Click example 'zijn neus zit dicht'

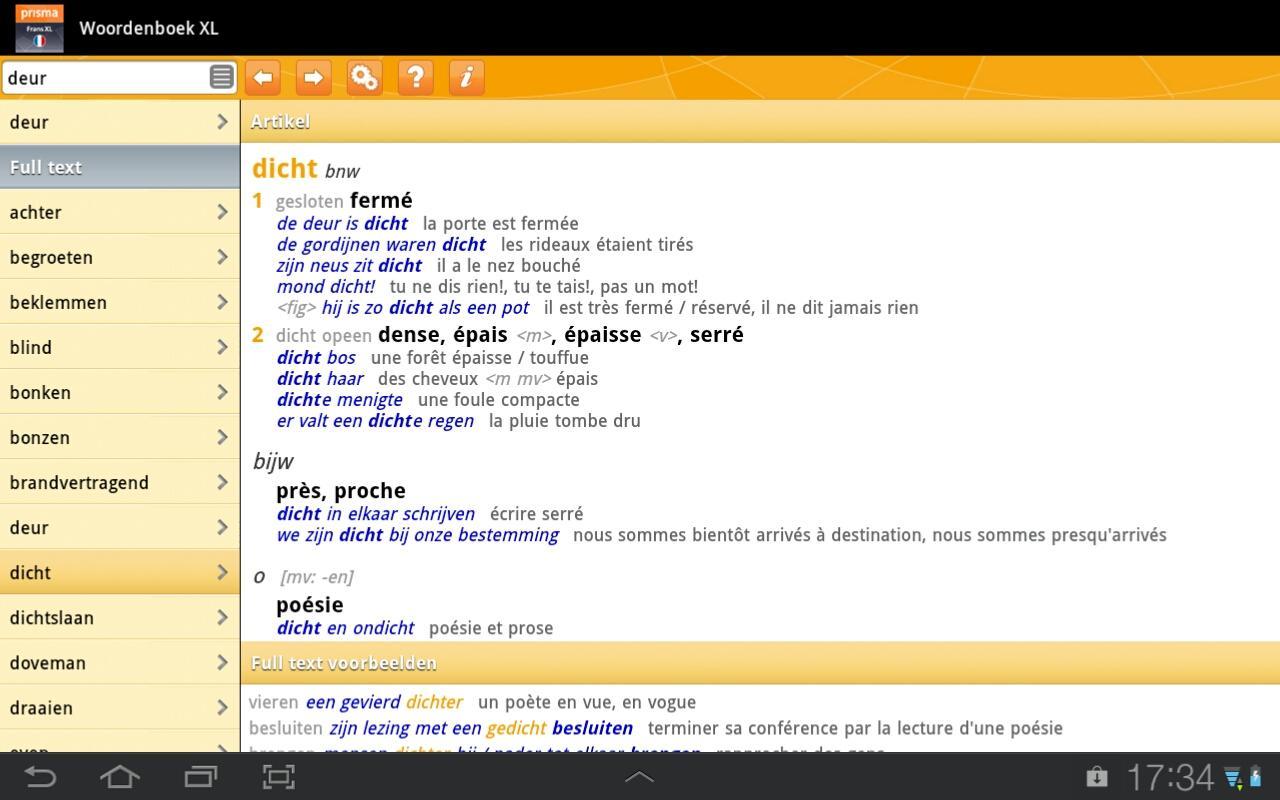pyautogui.click(x=349, y=265)
